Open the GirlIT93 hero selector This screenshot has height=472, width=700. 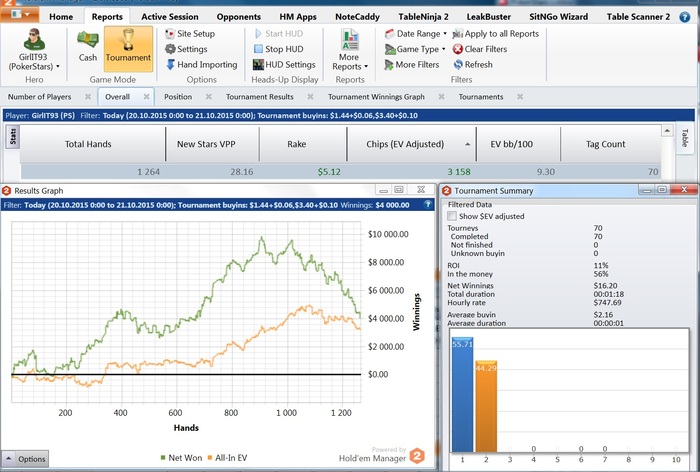34,50
